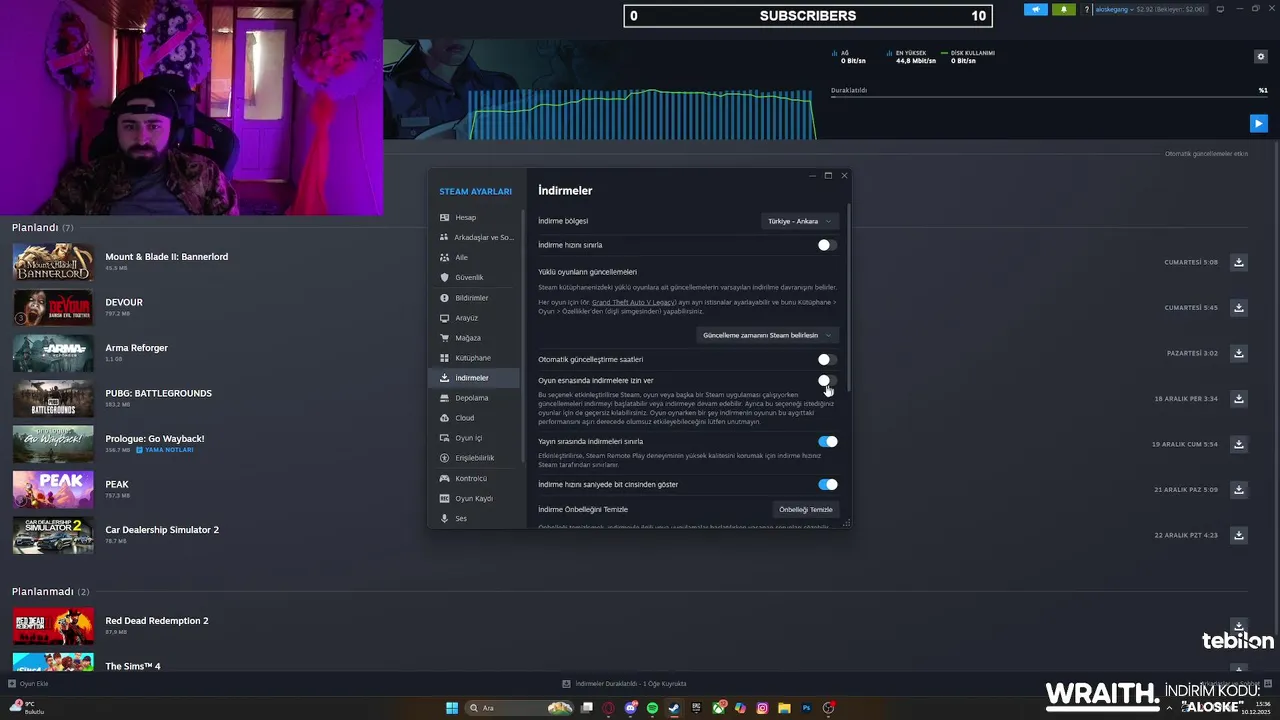Open Discord from the taskbar

click(631, 708)
